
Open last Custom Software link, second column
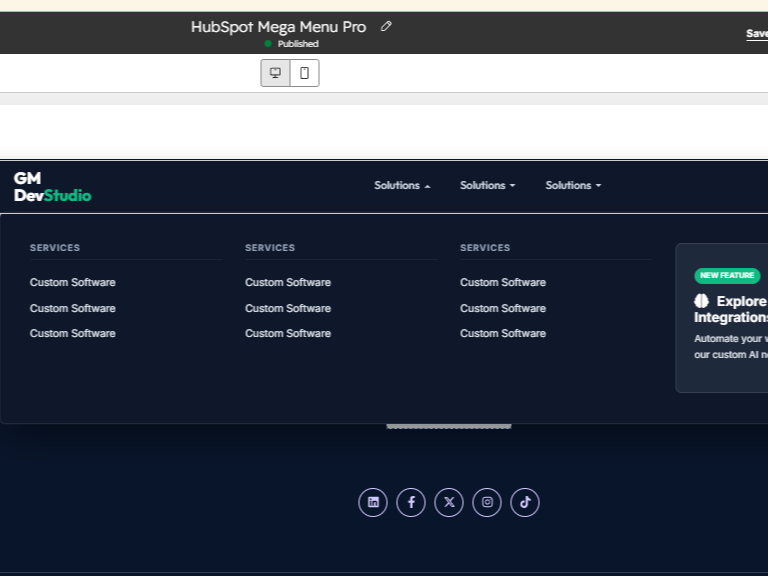pos(288,334)
